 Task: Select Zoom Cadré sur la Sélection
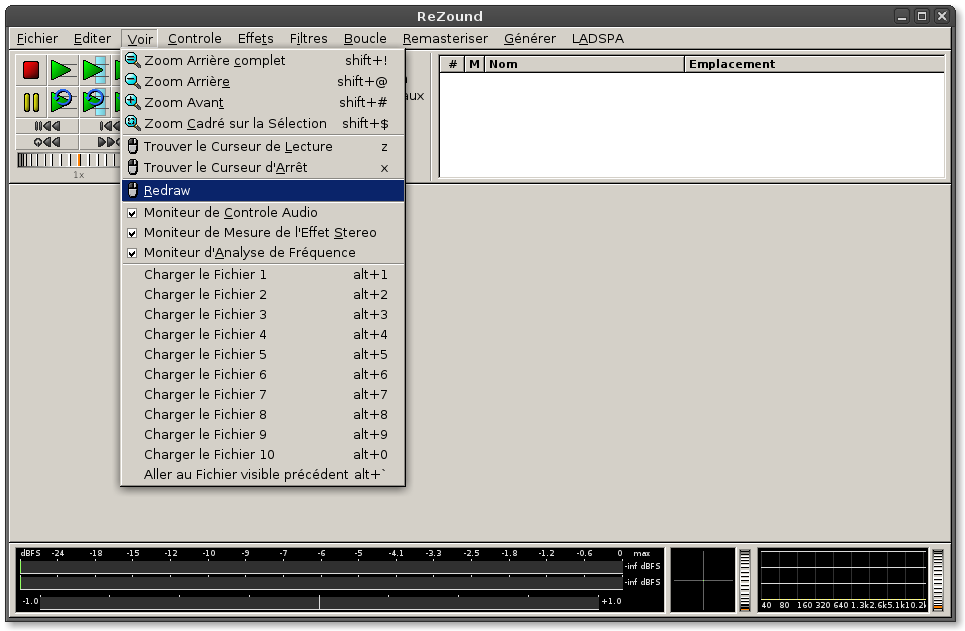(263, 123)
